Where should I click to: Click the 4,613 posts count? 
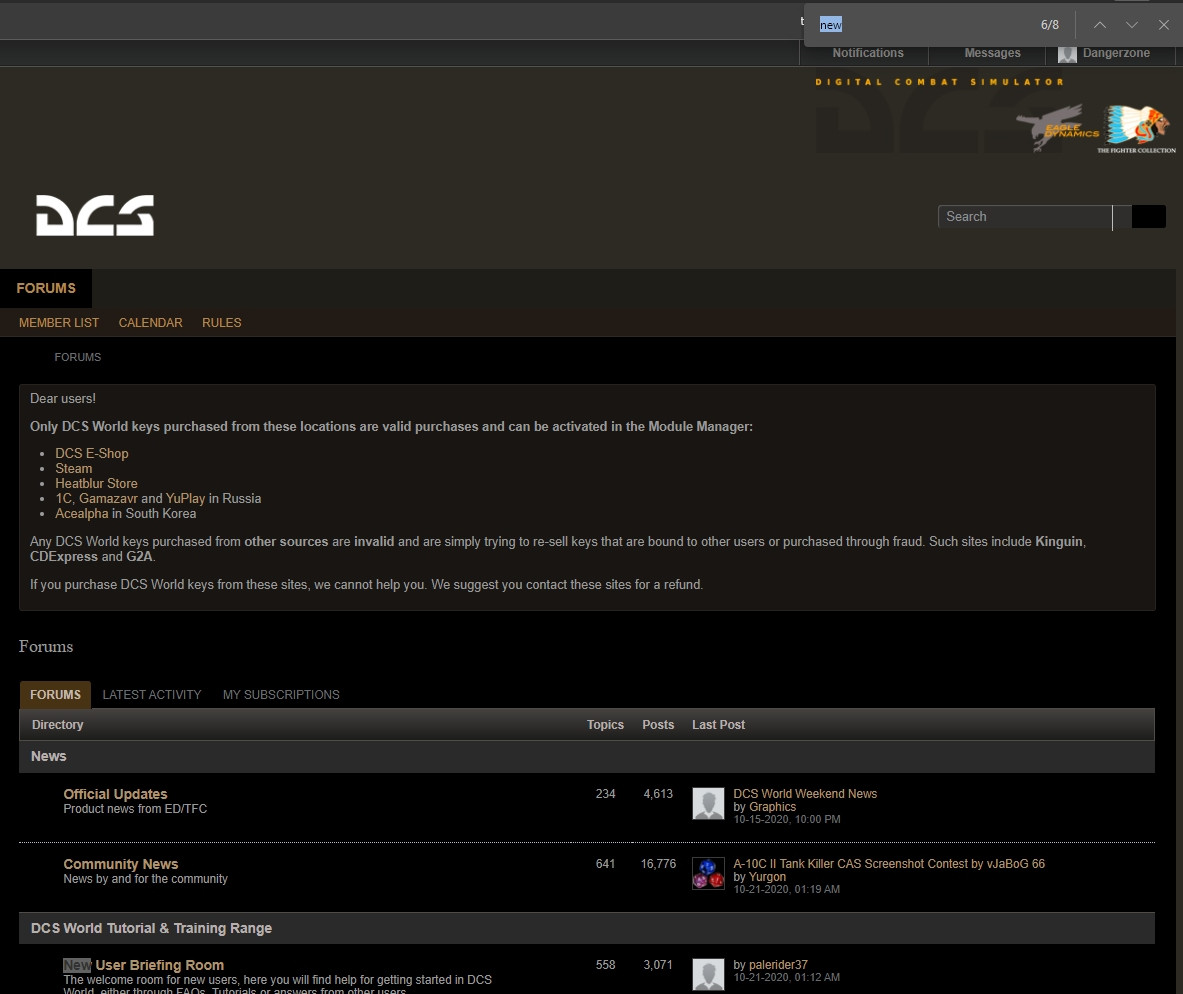pyautogui.click(x=658, y=794)
